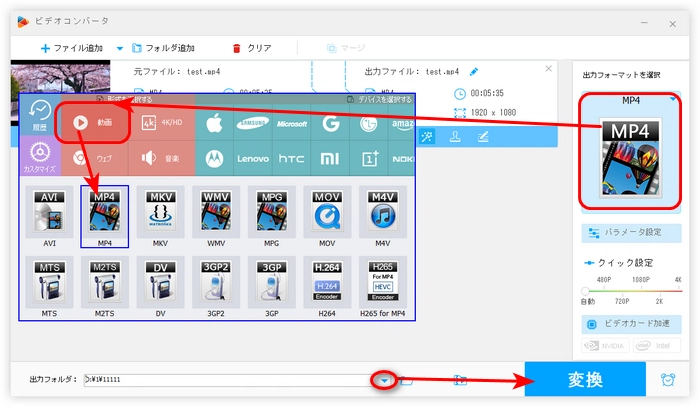Viewport: 700px width, 407px height.
Task: Choose the MOV QuickTime format icon
Action: [x=327, y=213]
